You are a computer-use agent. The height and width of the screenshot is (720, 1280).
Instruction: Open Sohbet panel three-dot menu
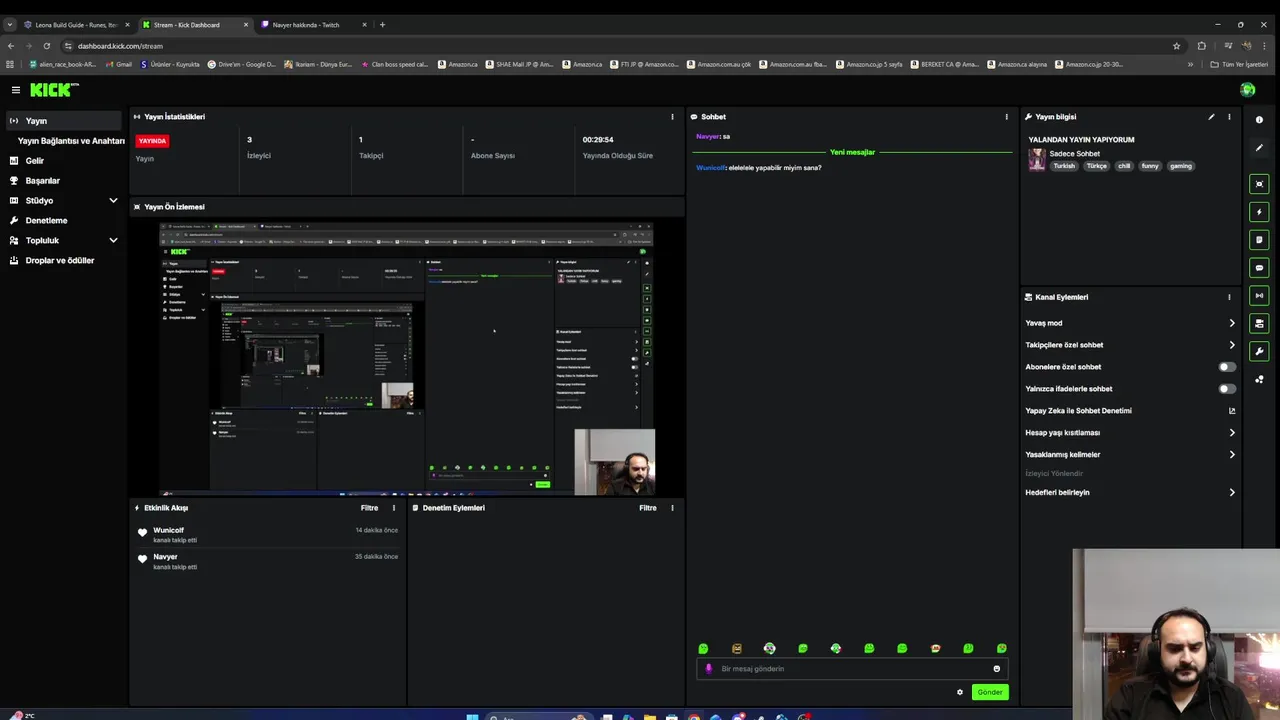1006,117
